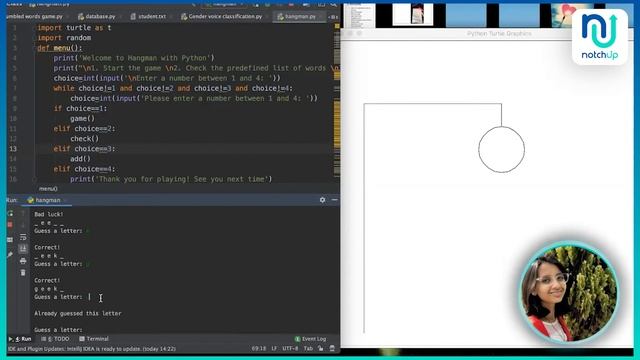Rerun the hangman program
This screenshot has height=360, width=640.
10,213
